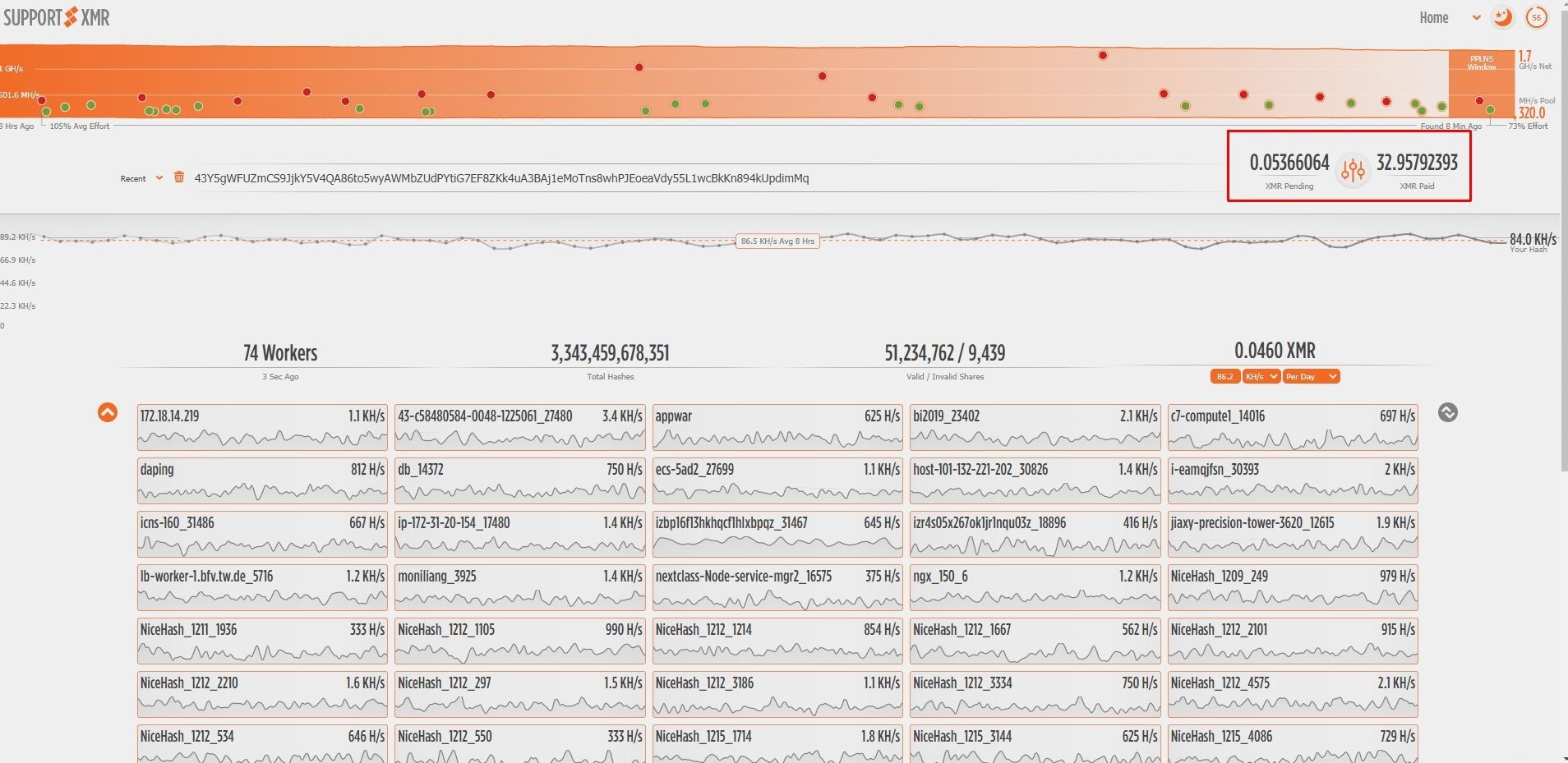Expand the chevron next to Home
Viewport: 1568px width, 763px height.
click(1476, 18)
